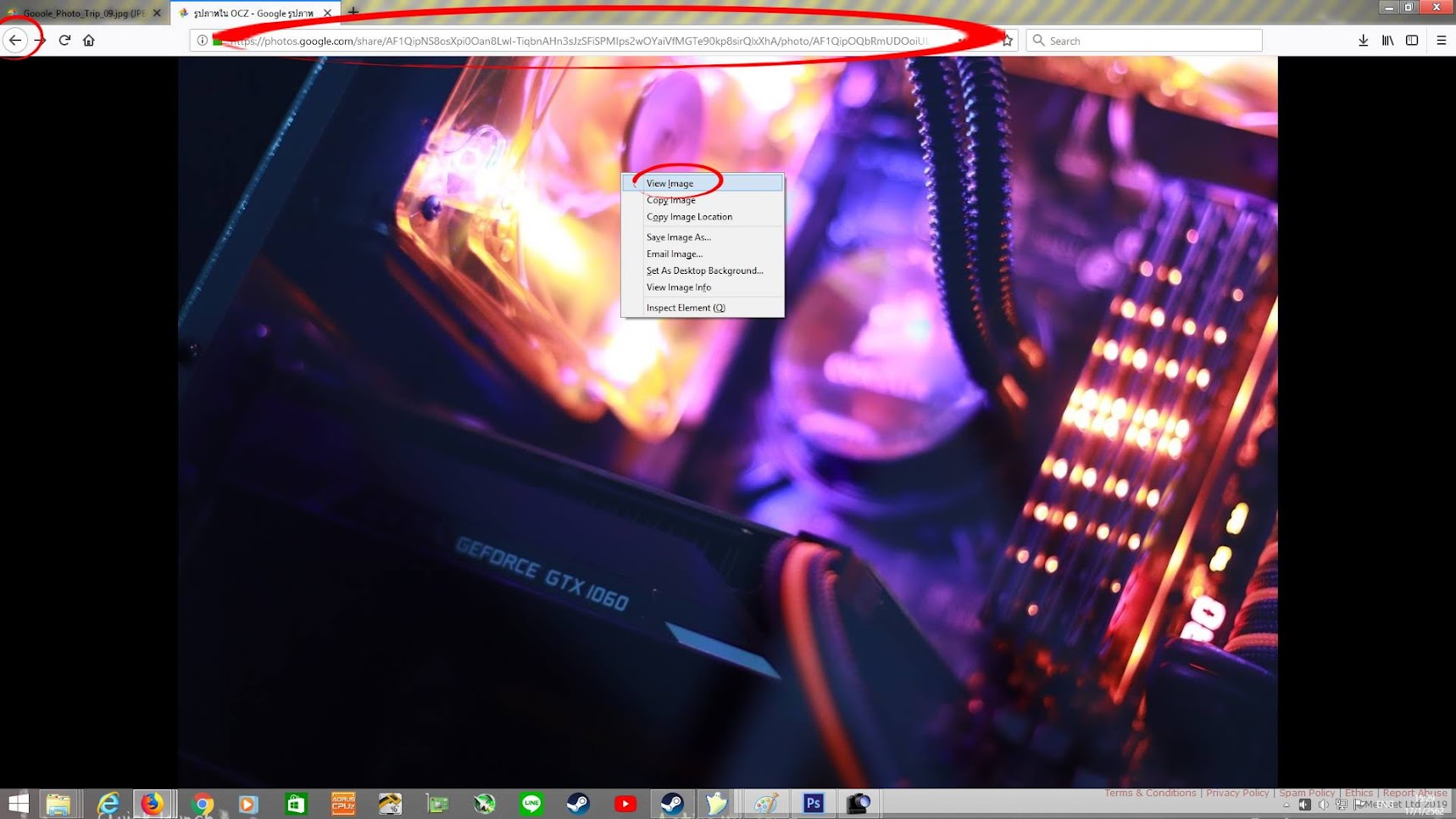Open the Firefox hamburger menu
Viewport: 1456px width, 819px height.
pos(1441,40)
